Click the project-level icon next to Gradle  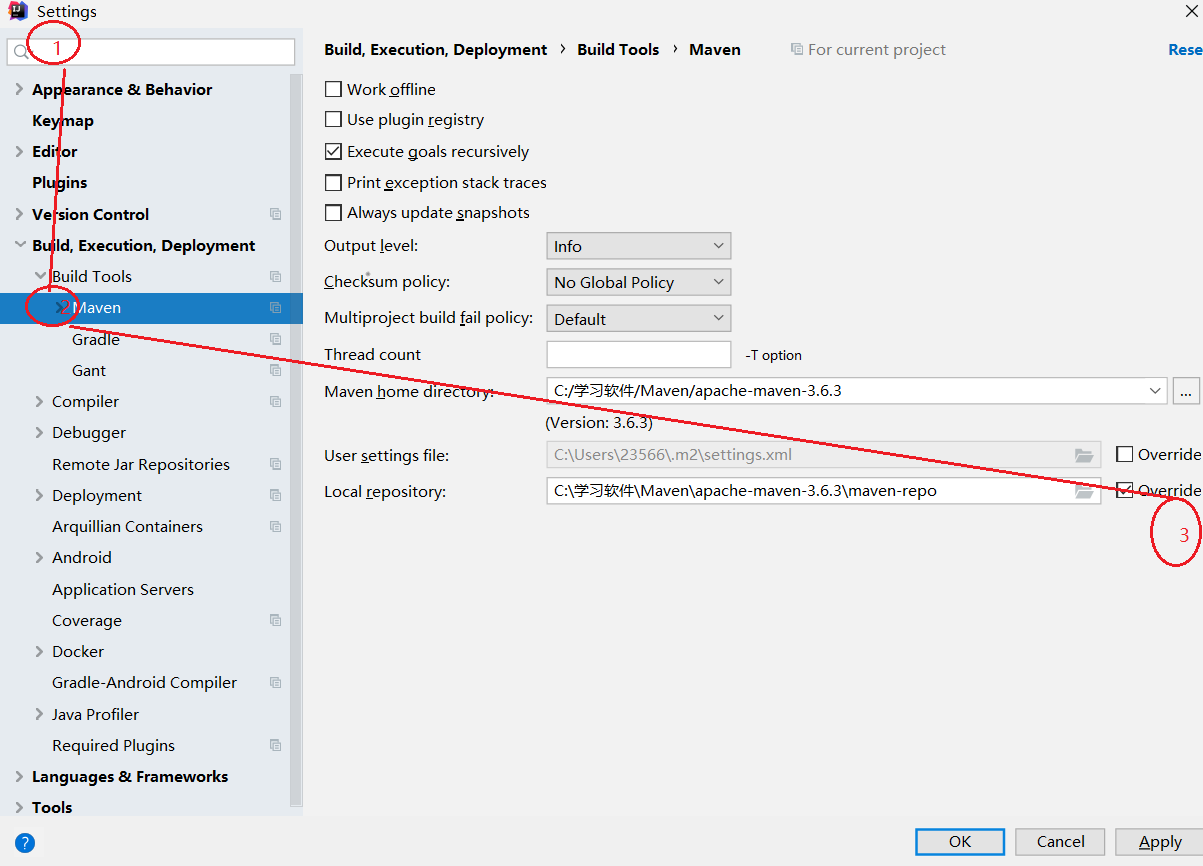pyautogui.click(x=275, y=339)
